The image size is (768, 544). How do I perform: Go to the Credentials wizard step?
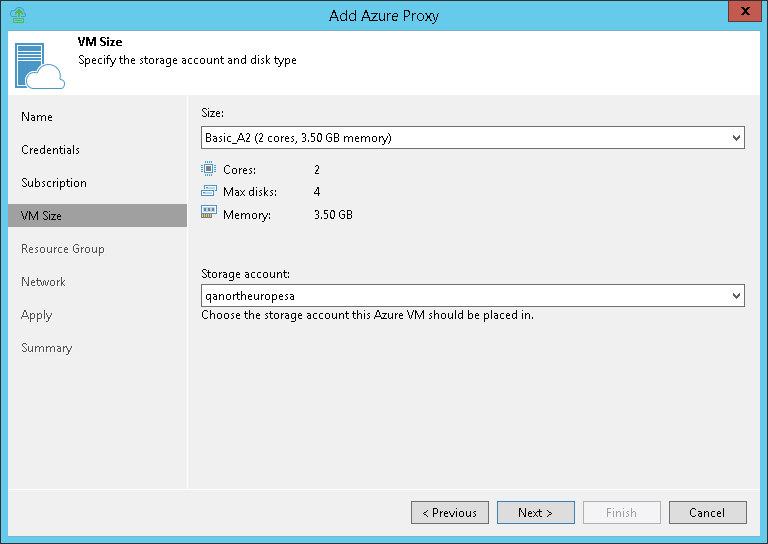click(50, 150)
